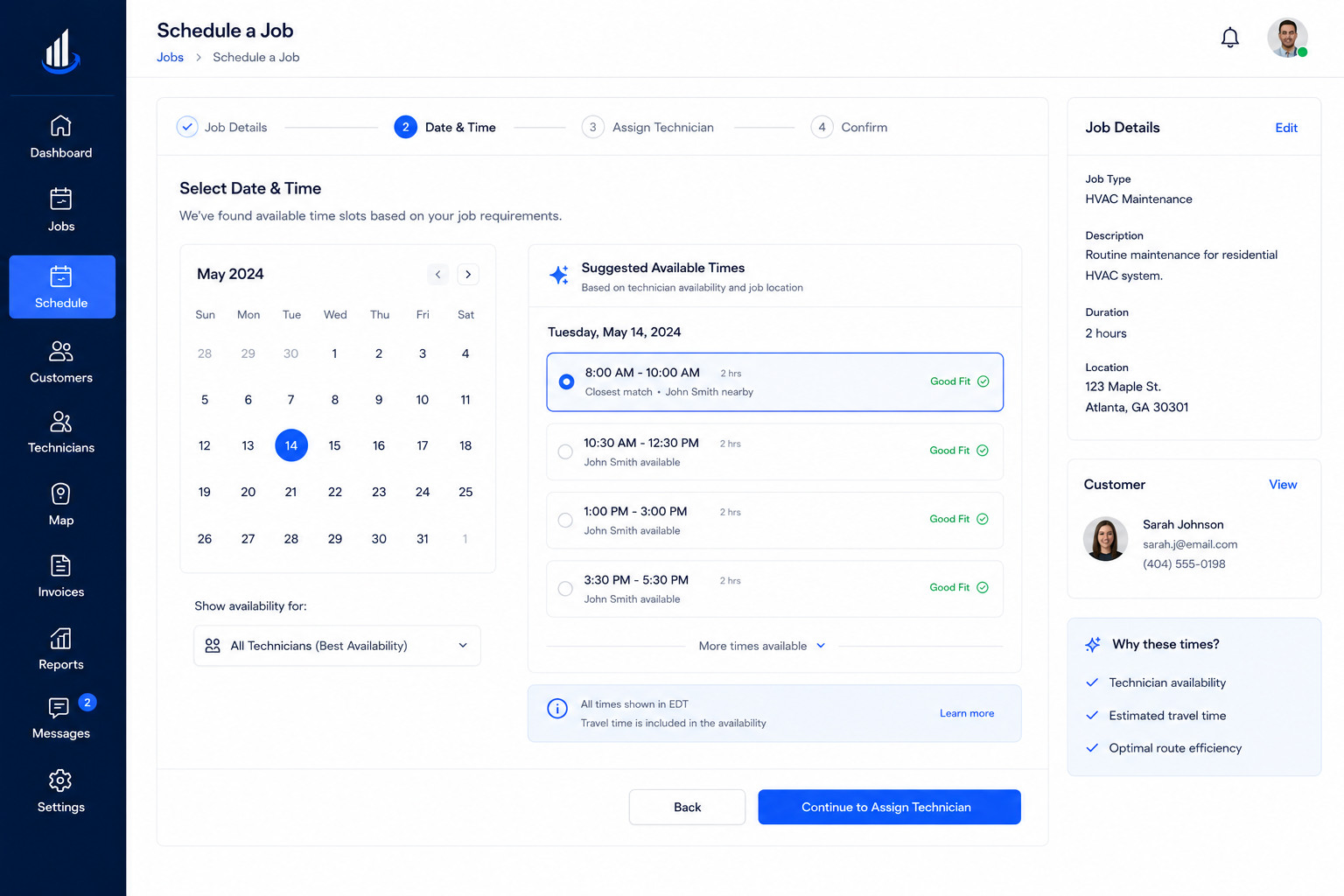Select May 1 in calendar
This screenshot has width=1344, height=896.
[x=334, y=353]
